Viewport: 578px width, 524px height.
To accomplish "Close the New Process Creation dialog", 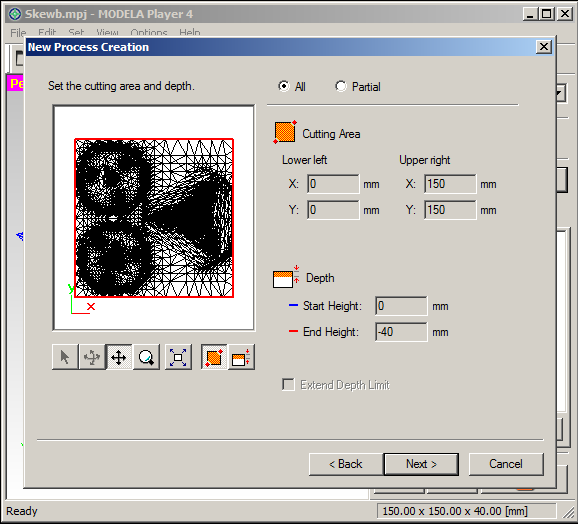I will click(x=544, y=47).
